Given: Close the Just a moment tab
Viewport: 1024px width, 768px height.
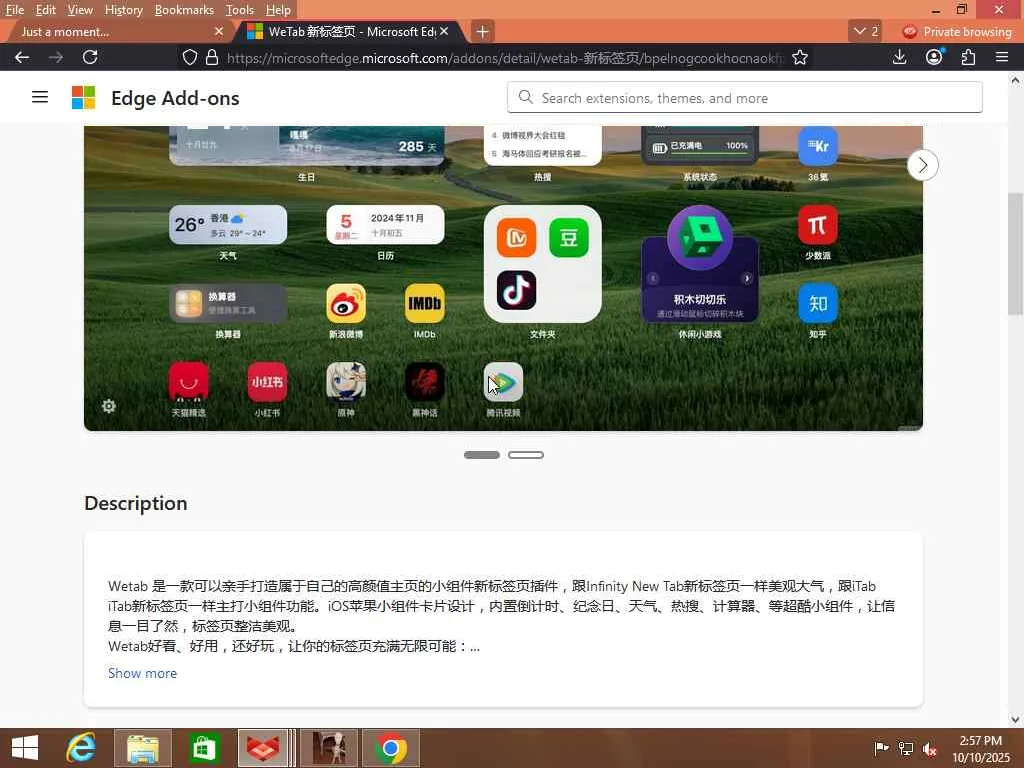Looking at the screenshot, I should [x=219, y=31].
